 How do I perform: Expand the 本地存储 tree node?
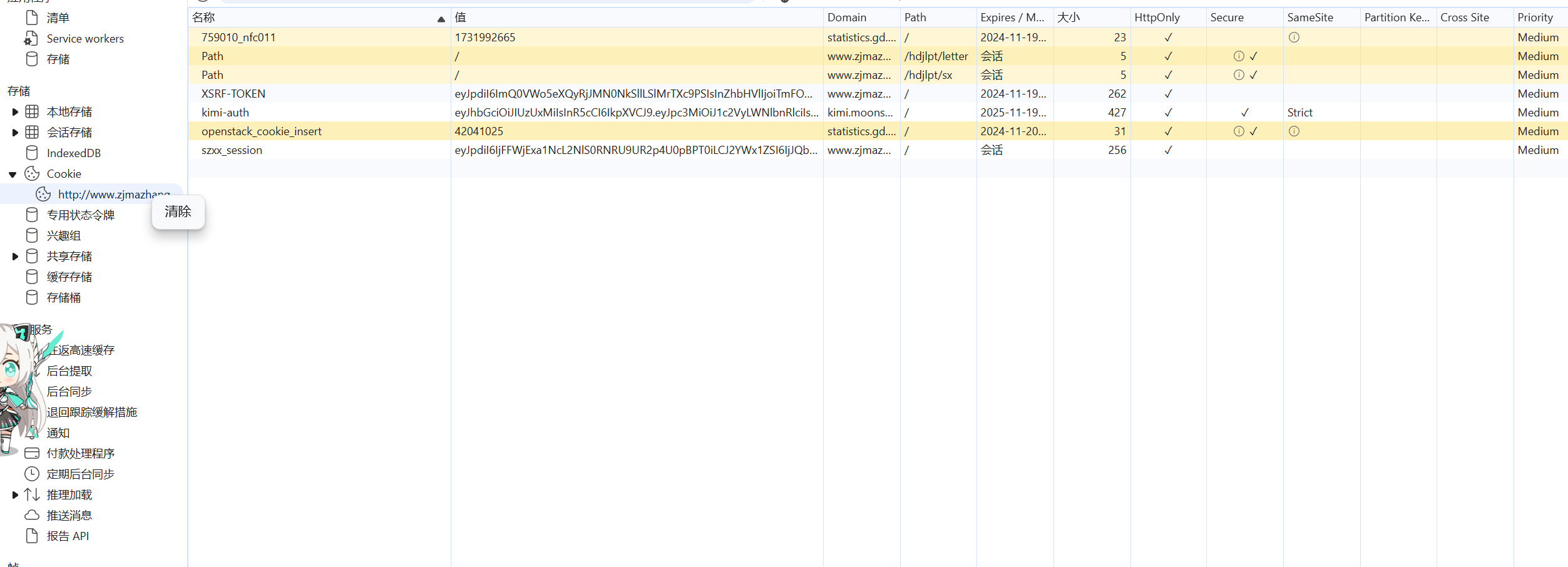coord(15,112)
